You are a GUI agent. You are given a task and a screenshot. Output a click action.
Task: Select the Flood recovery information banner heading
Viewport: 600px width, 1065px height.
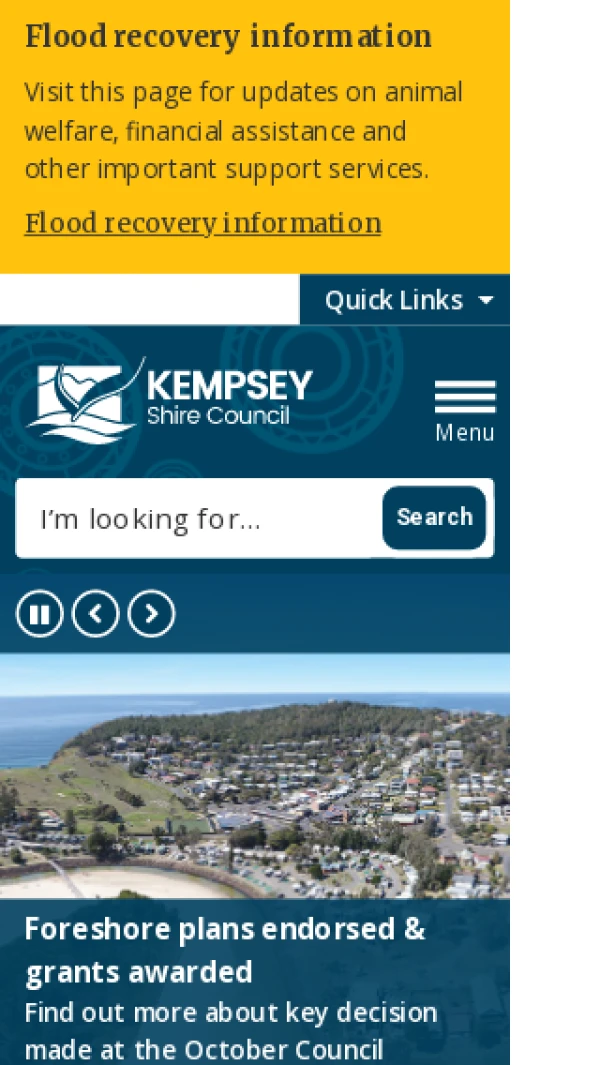tap(228, 37)
